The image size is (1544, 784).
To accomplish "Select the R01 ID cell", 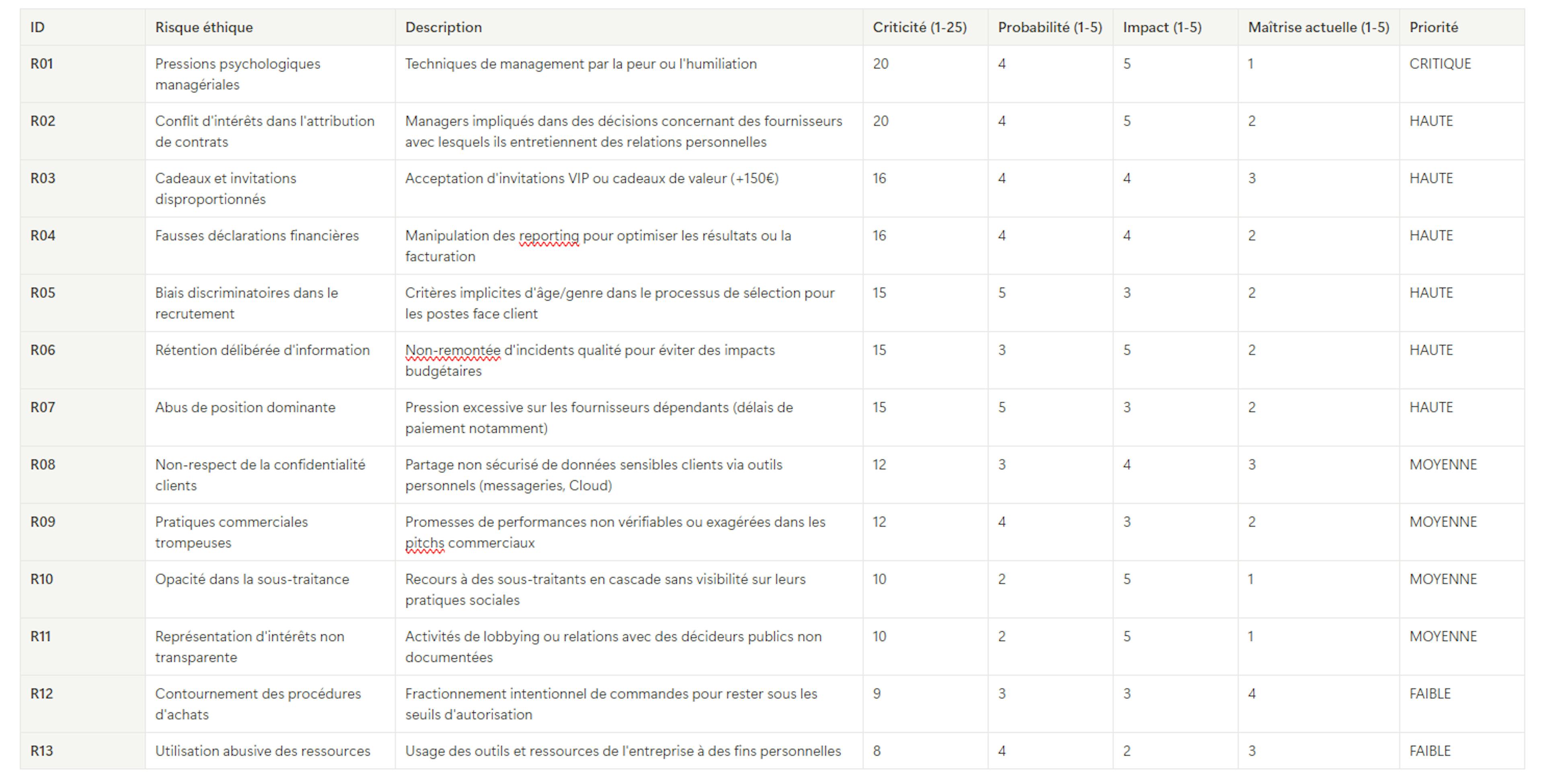I will [x=83, y=74].
